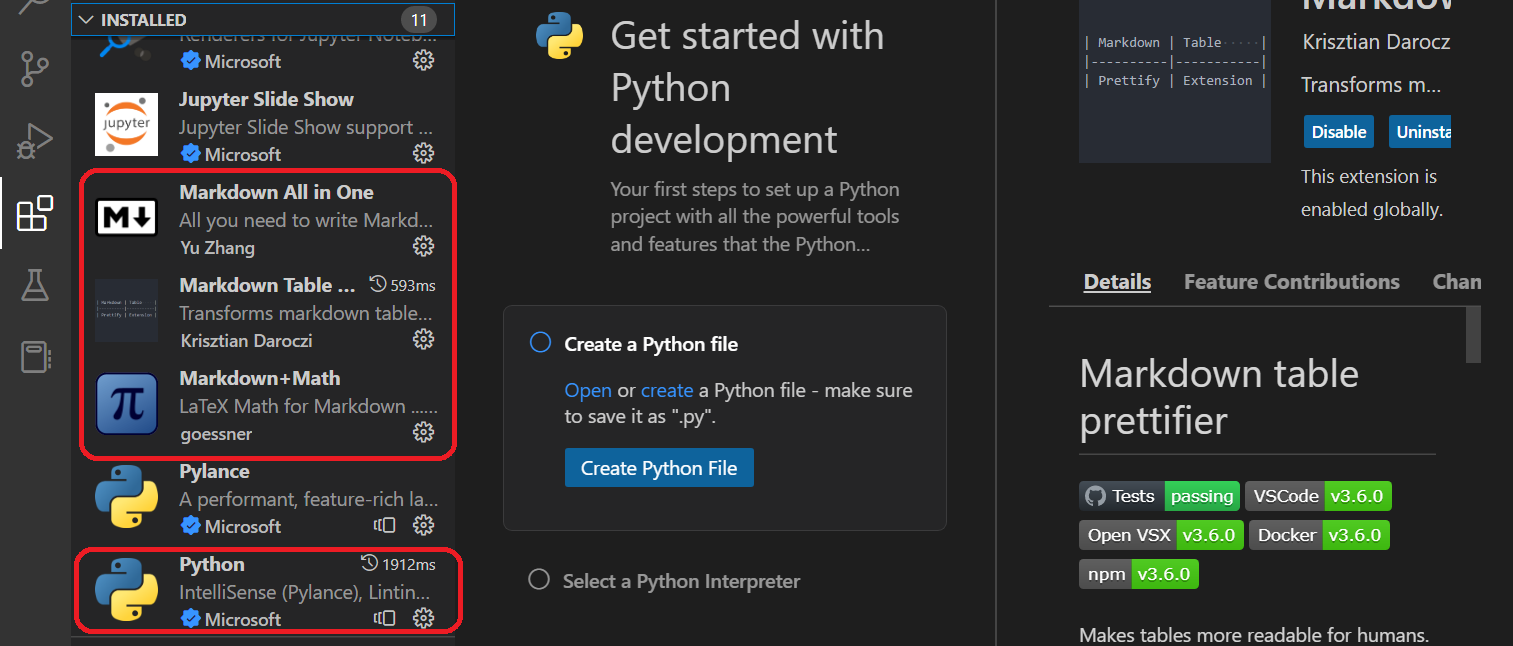Click gear icon for Markdown+Math
1513x646 pixels.
[424, 433]
